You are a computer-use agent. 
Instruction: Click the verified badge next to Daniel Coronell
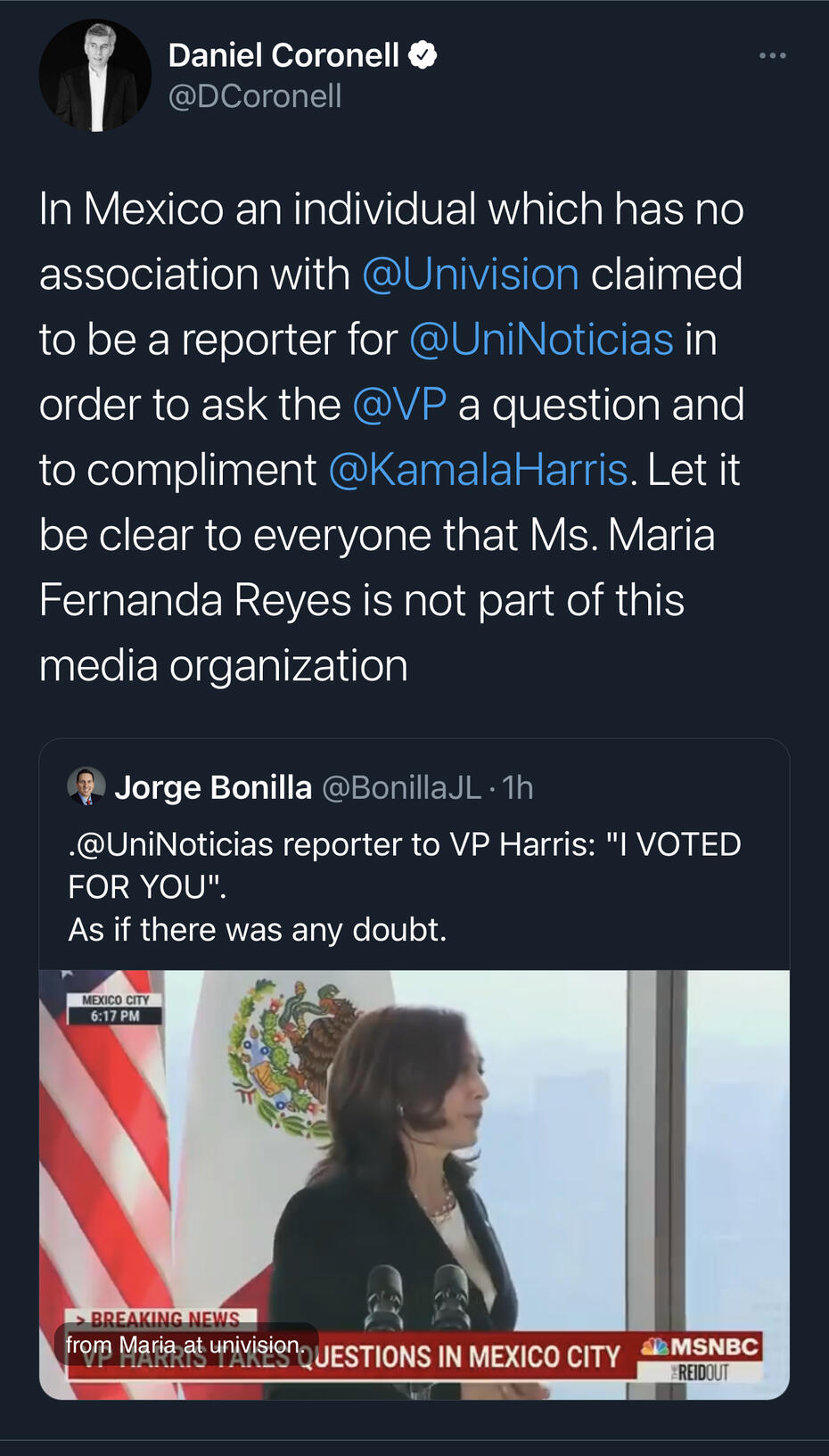[x=423, y=55]
